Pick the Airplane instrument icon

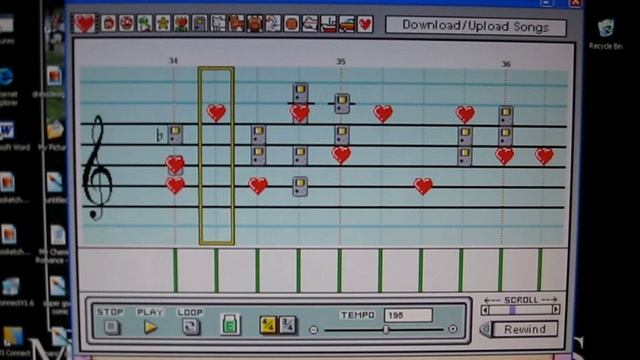310,24
